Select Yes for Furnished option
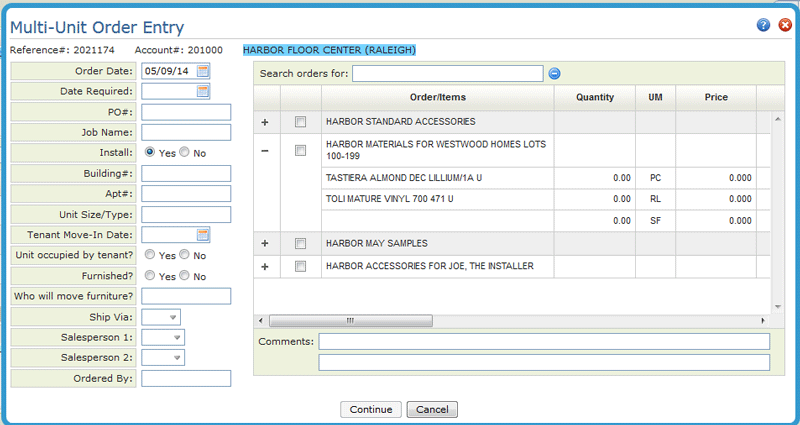800x425 pixels. 150,276
